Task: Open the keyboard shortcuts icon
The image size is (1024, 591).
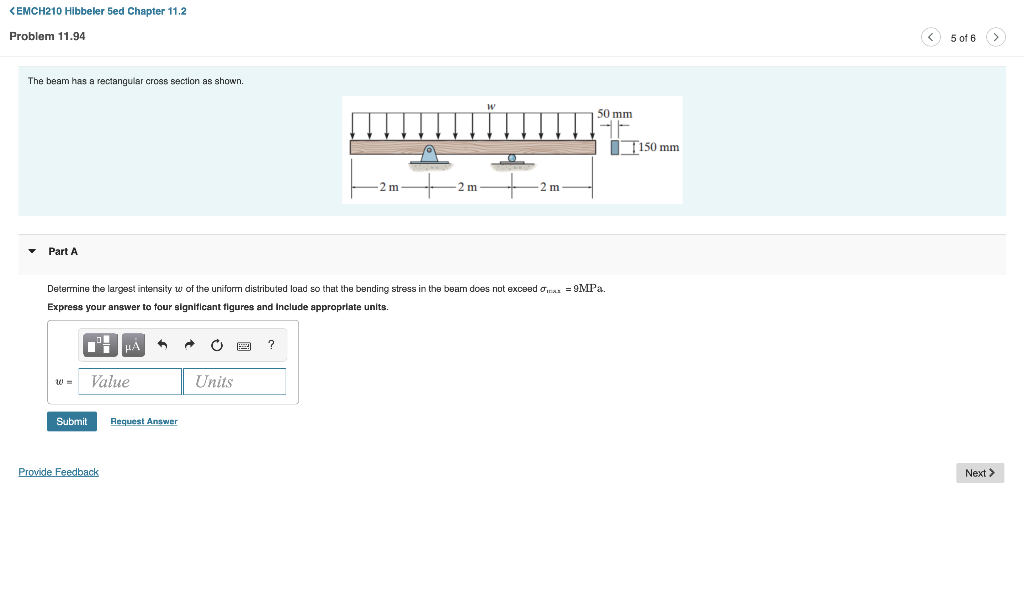Action: point(243,345)
